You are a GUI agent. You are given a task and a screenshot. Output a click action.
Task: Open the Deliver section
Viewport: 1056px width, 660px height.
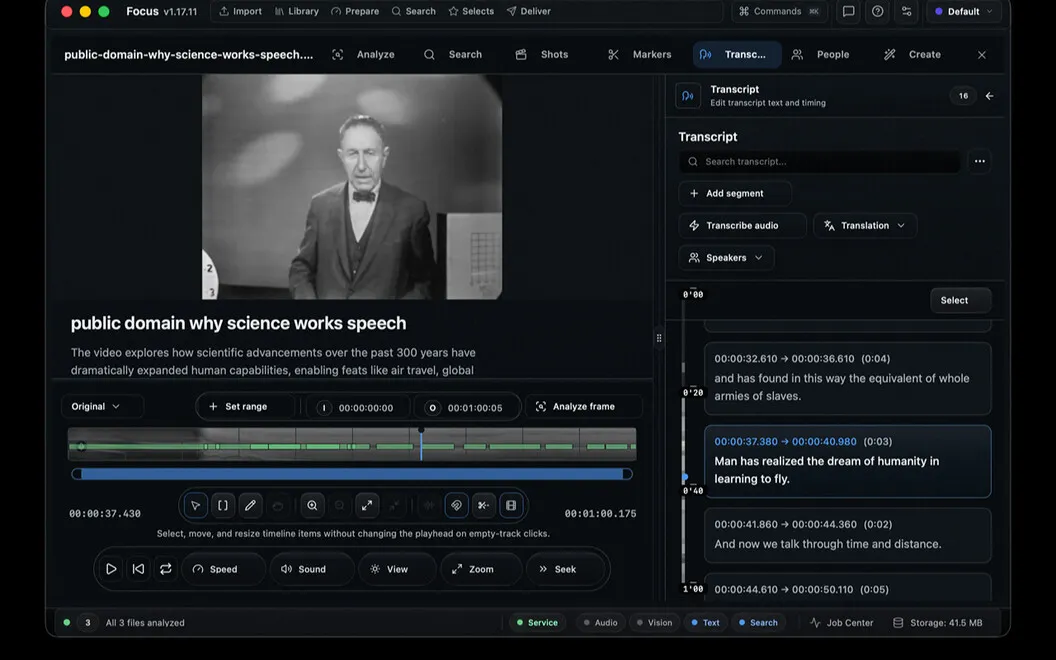pyautogui.click(x=529, y=11)
